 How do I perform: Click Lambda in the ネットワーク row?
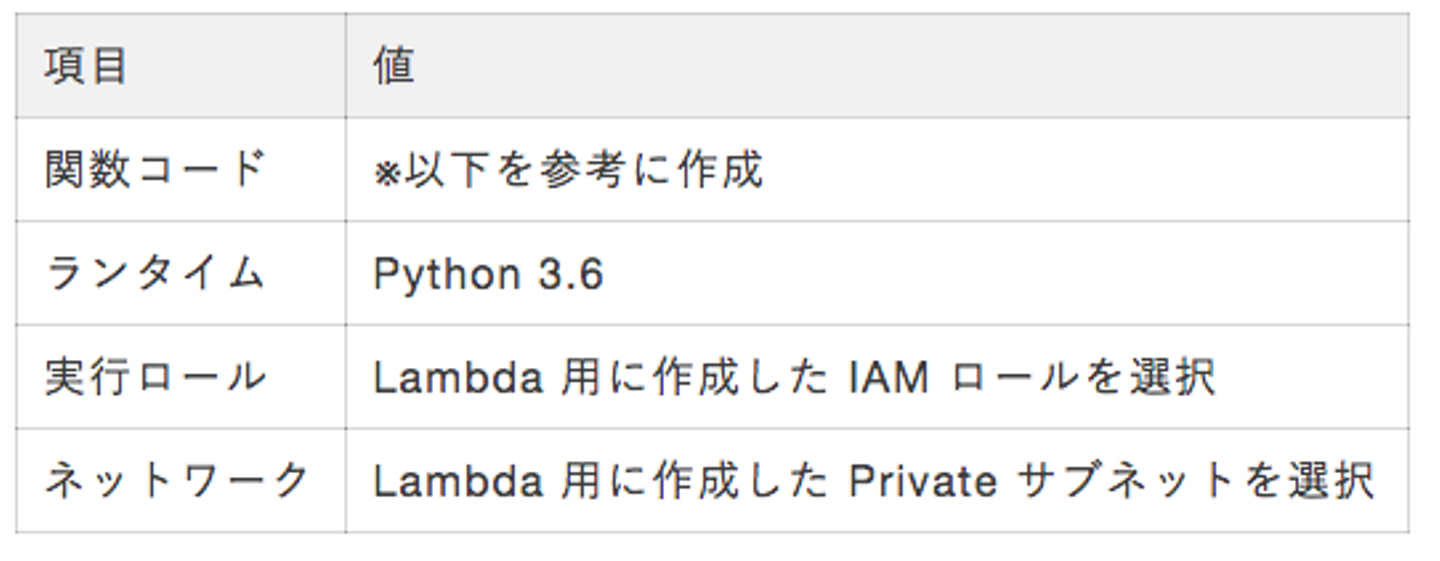pyautogui.click(x=458, y=481)
